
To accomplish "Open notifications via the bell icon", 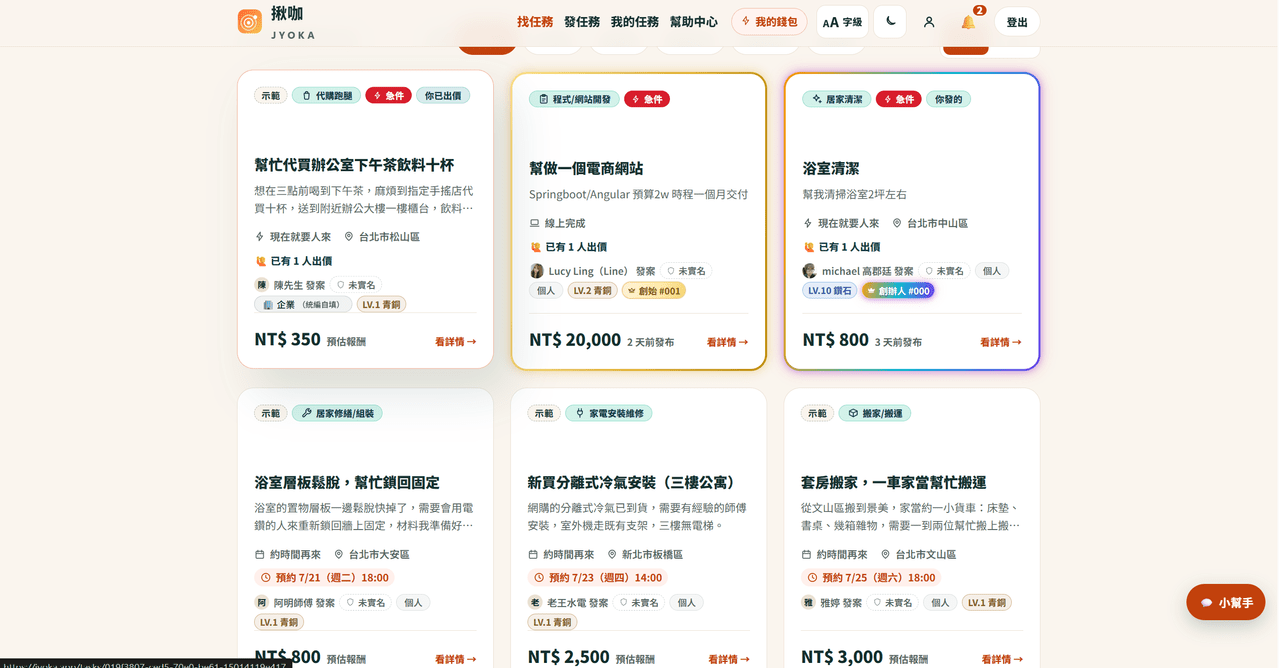I will pos(968,22).
